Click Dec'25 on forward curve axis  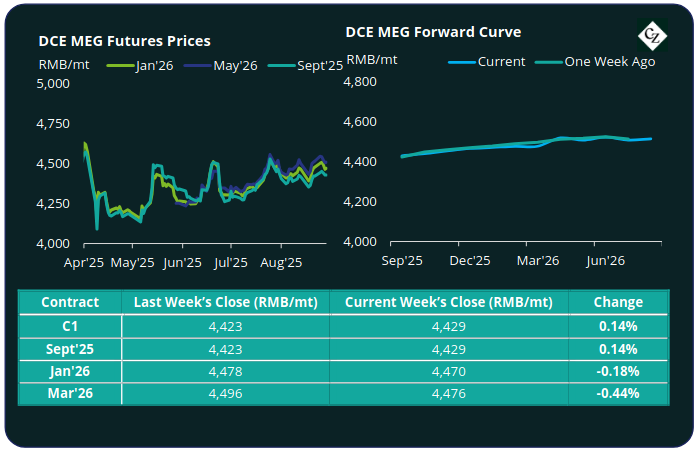[468, 261]
